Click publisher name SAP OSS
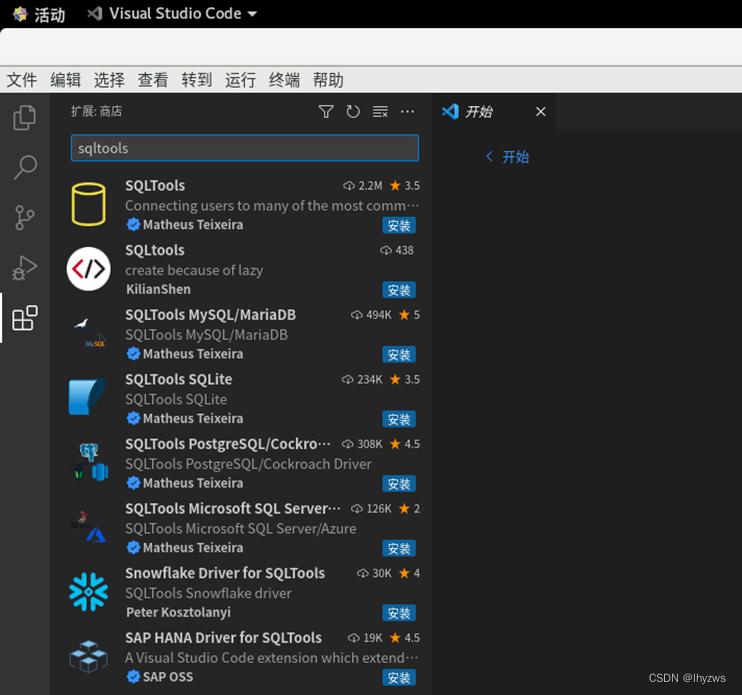The width and height of the screenshot is (742, 695). [x=168, y=677]
